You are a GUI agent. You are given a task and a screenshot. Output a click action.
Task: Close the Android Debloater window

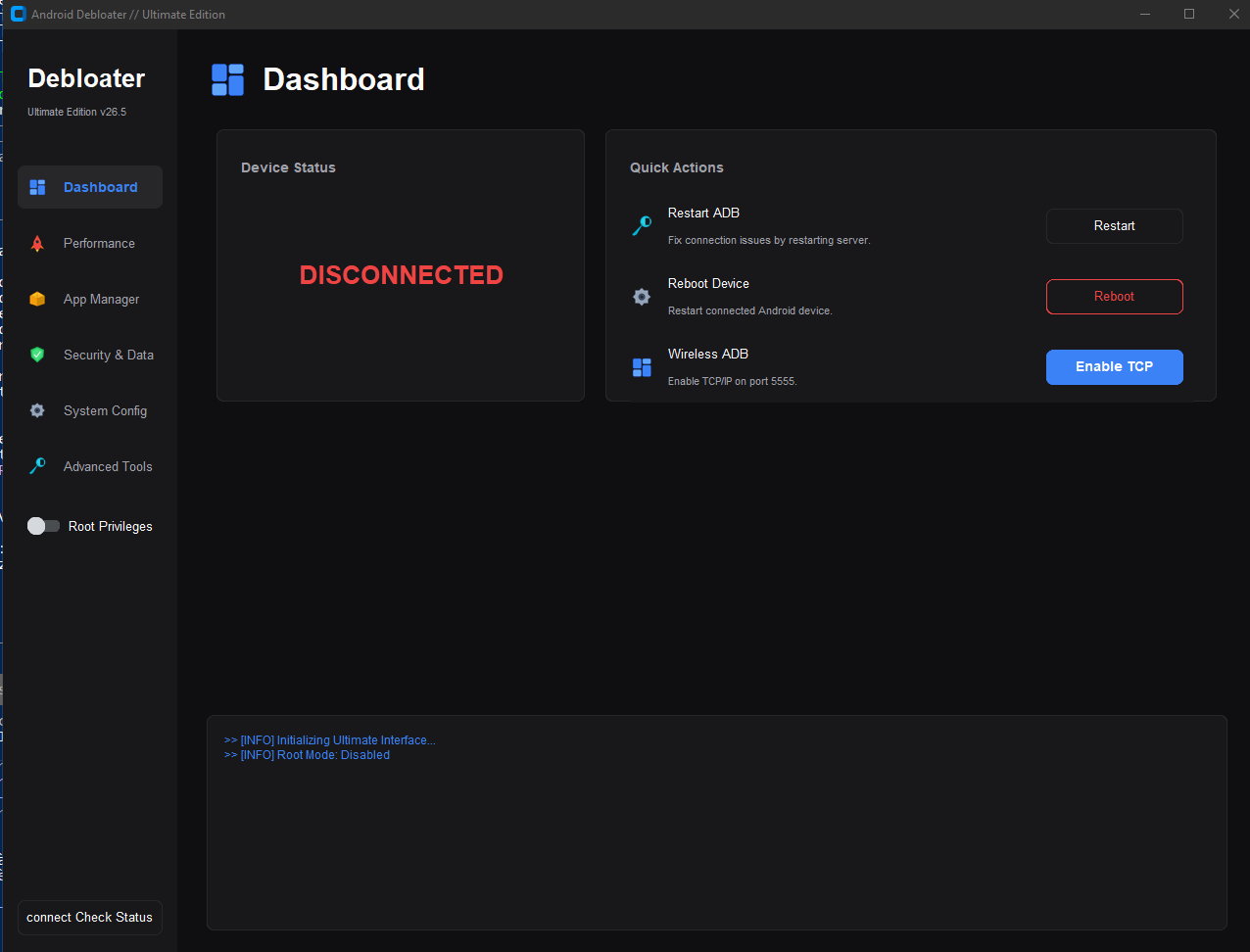coord(1233,14)
